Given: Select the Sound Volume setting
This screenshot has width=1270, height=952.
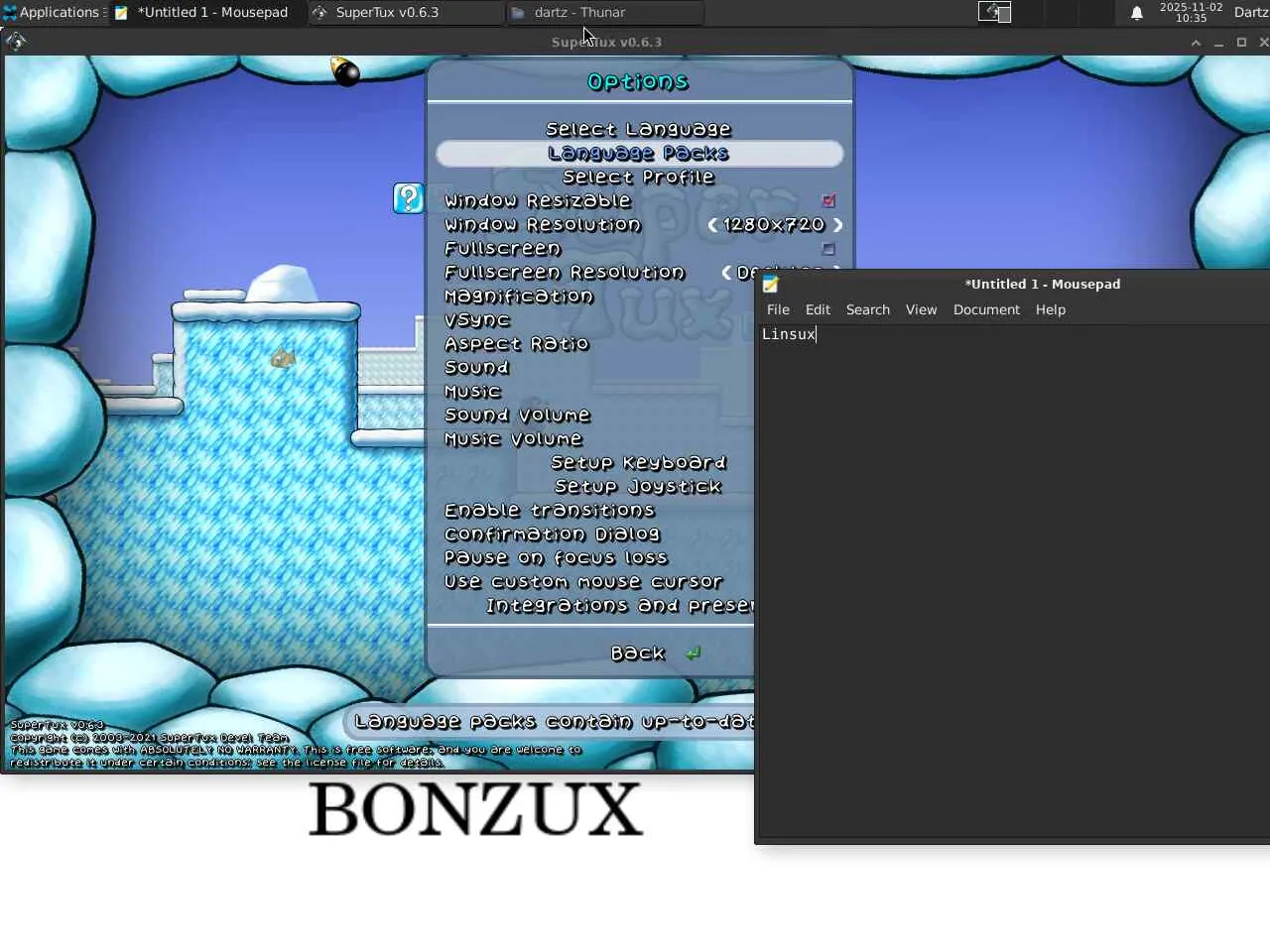Looking at the screenshot, I should (517, 416).
